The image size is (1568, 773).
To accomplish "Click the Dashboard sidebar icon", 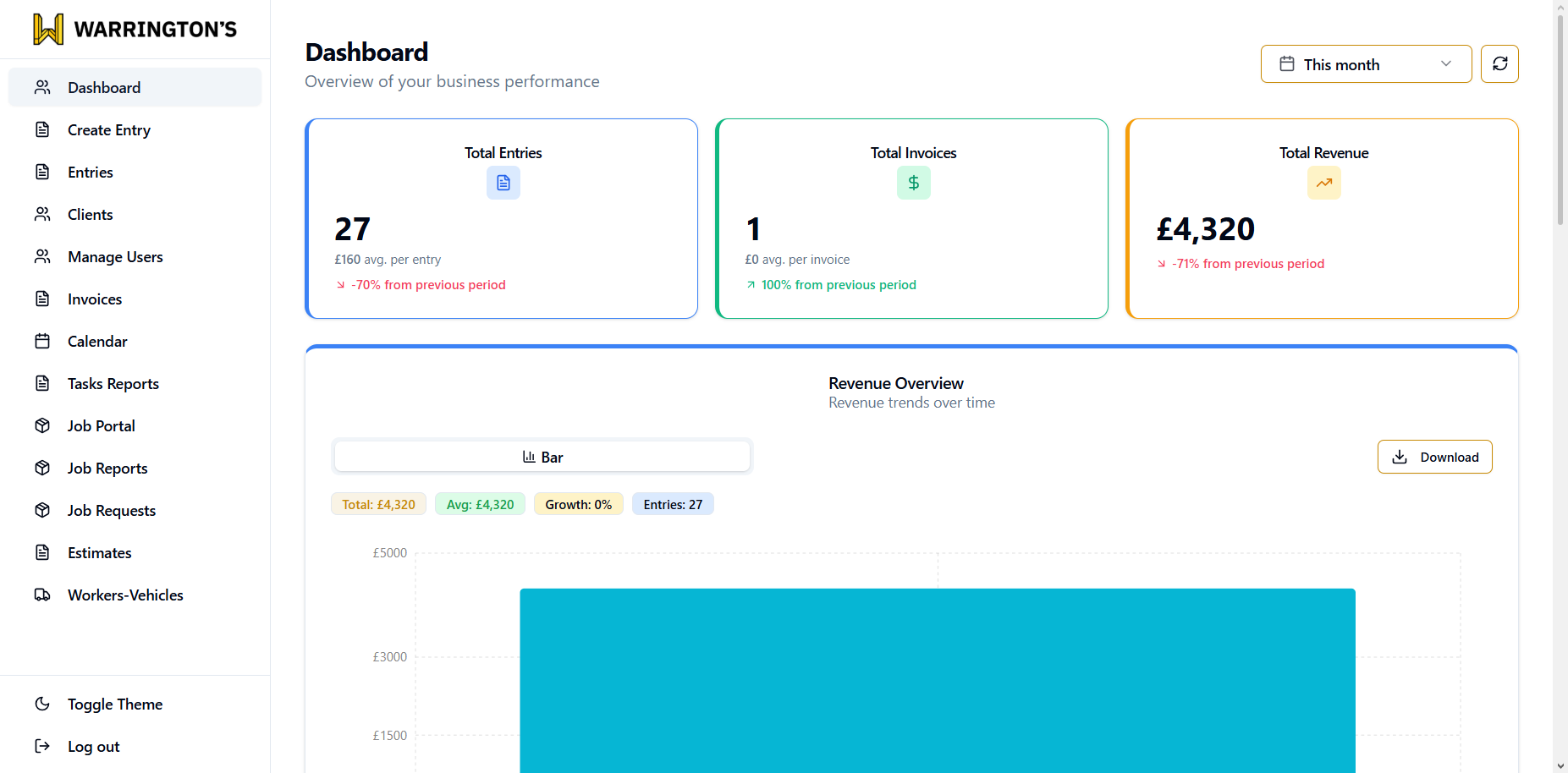I will click(42, 87).
